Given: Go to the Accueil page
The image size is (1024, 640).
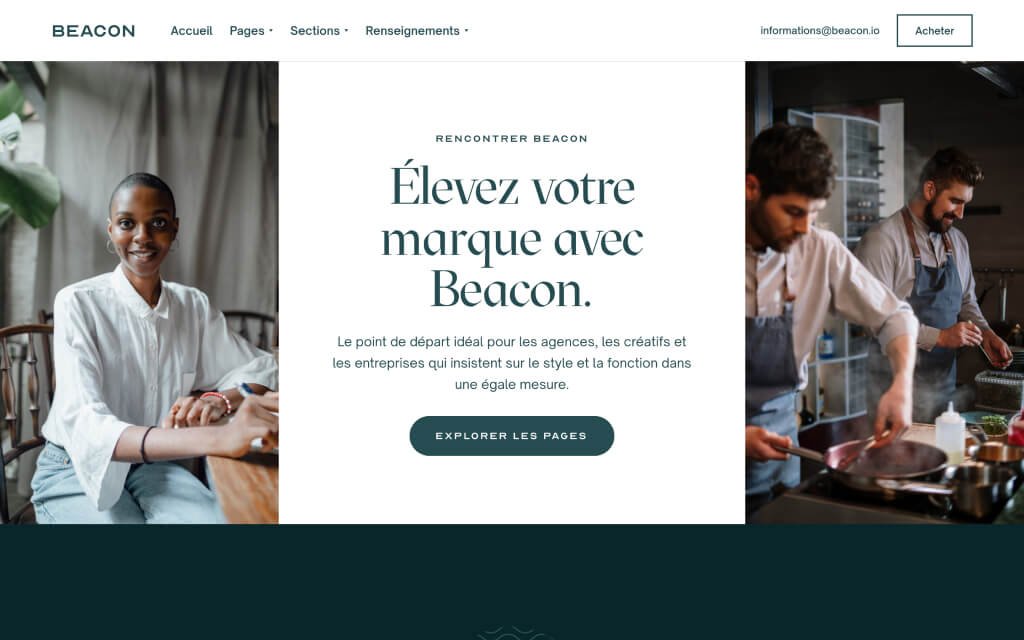Looking at the screenshot, I should (x=191, y=31).
